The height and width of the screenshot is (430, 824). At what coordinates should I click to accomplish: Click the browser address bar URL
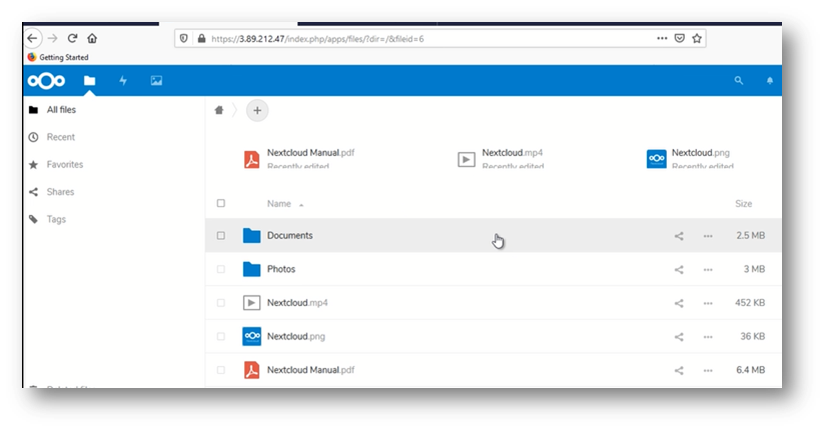click(317, 39)
